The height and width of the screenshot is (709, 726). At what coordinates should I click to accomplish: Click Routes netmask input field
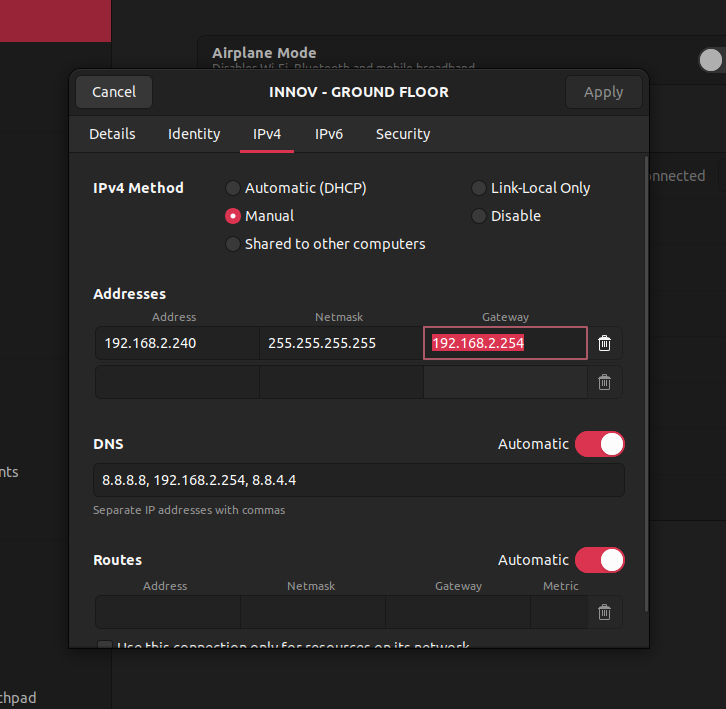pyautogui.click(x=313, y=612)
